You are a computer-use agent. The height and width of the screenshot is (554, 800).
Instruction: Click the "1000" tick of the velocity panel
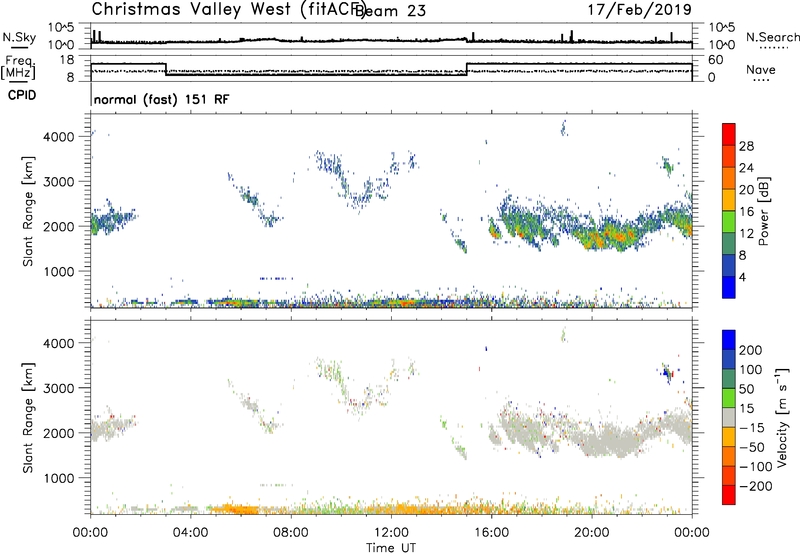pyautogui.click(x=59, y=478)
